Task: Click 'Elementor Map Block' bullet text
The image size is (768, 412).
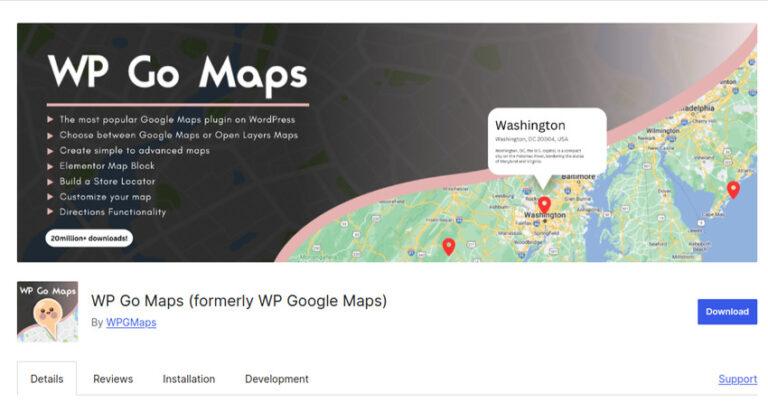Action: coord(107,166)
